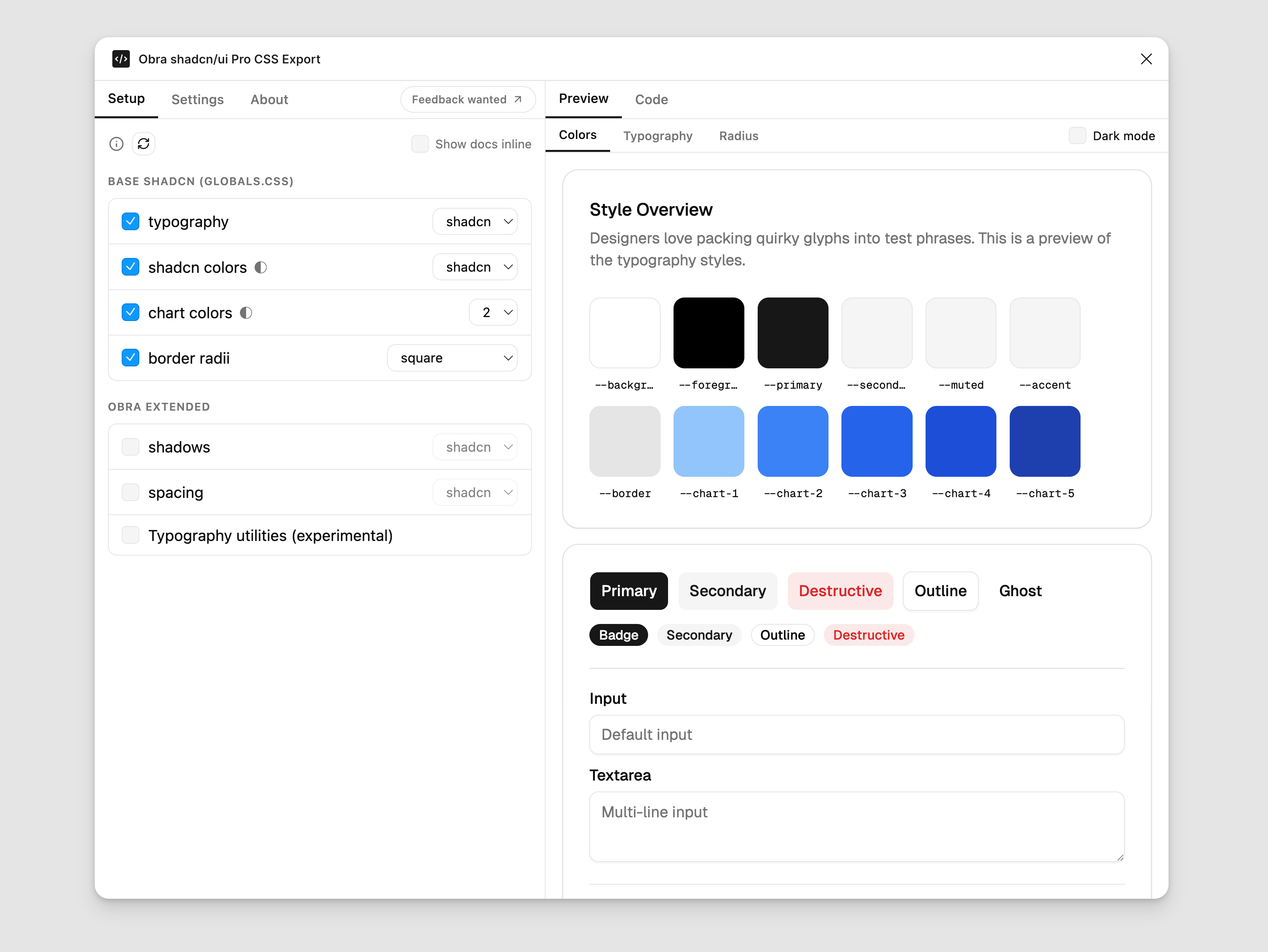Image resolution: width=1268 pixels, height=952 pixels.
Task: Click the dark Badge pill
Action: pos(618,635)
